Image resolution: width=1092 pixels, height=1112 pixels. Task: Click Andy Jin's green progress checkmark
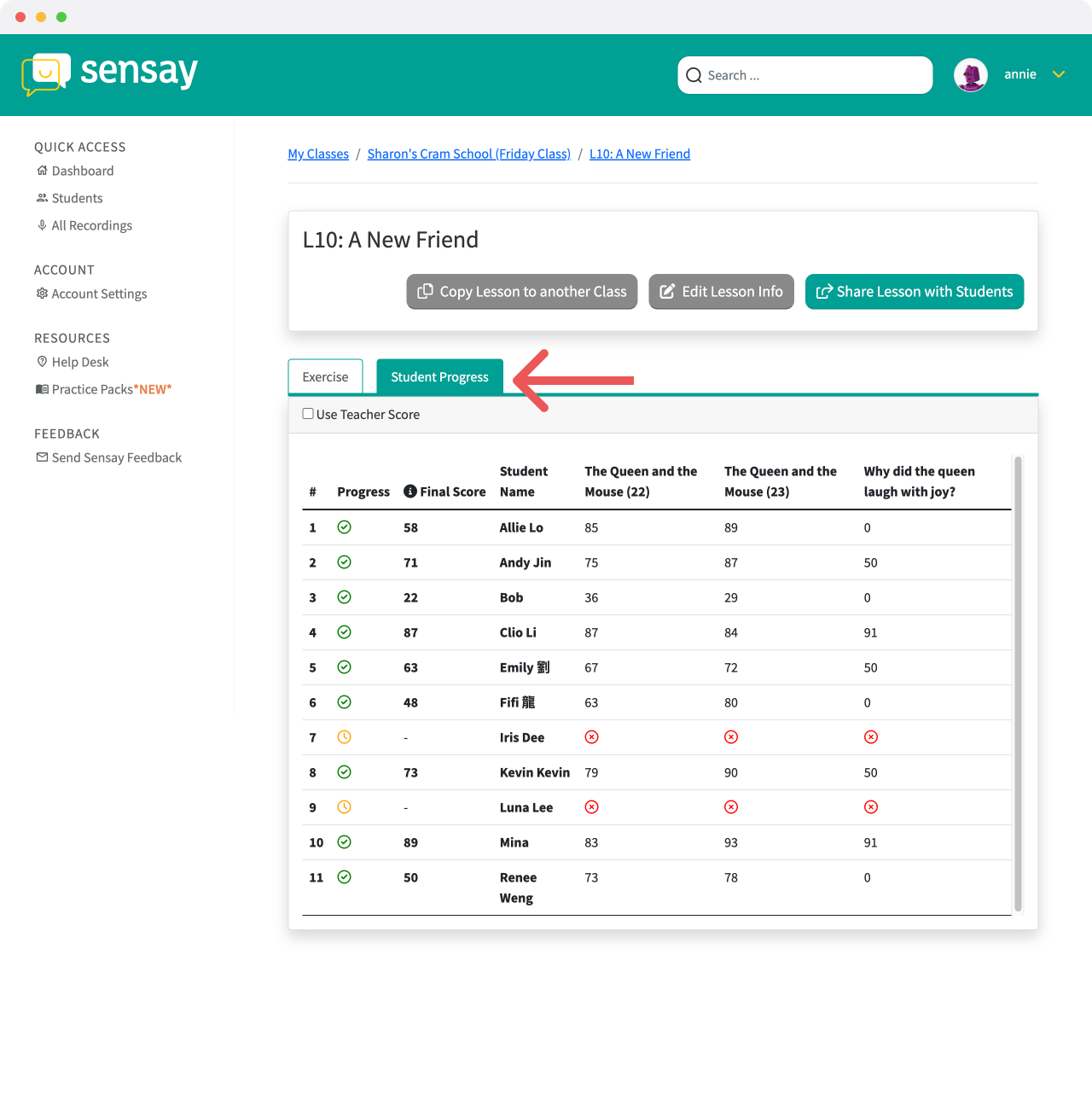tap(345, 562)
